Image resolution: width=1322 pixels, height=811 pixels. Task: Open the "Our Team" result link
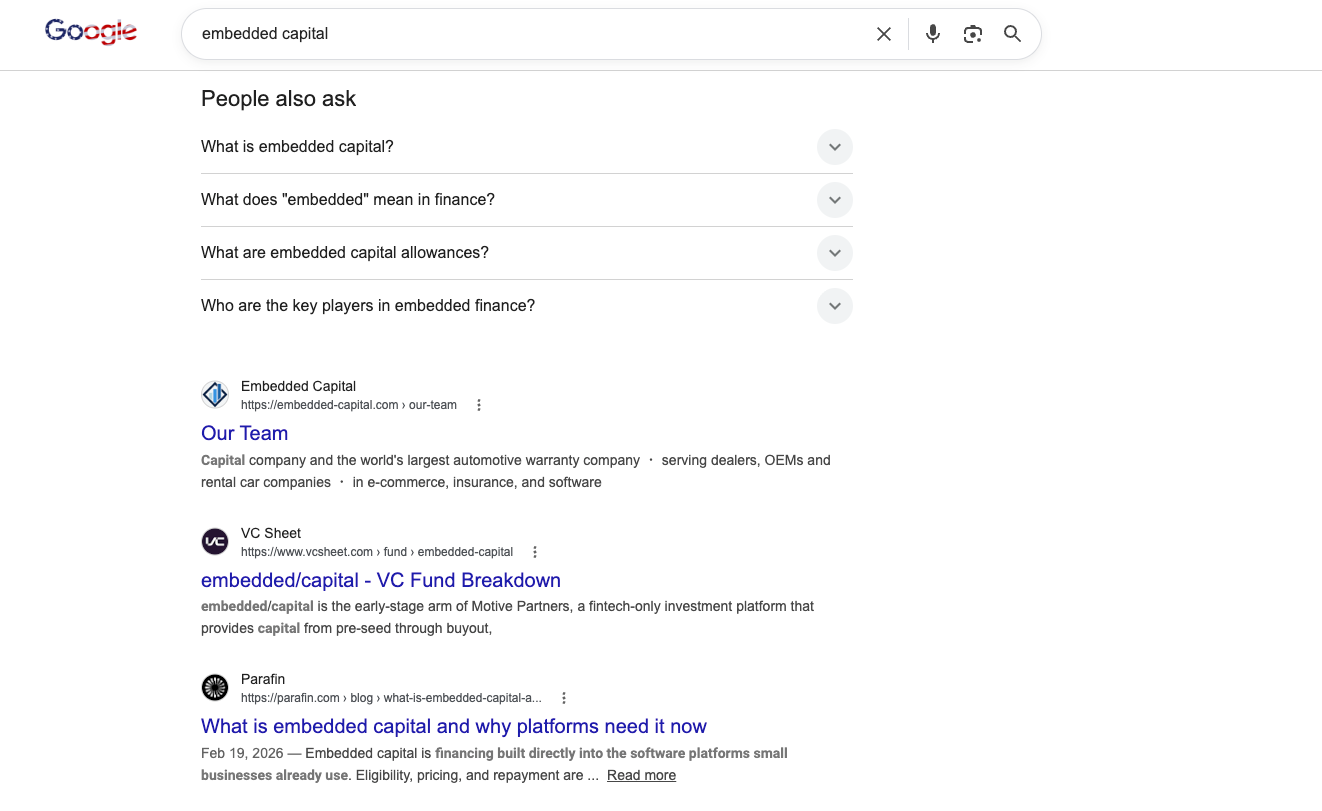(x=244, y=433)
